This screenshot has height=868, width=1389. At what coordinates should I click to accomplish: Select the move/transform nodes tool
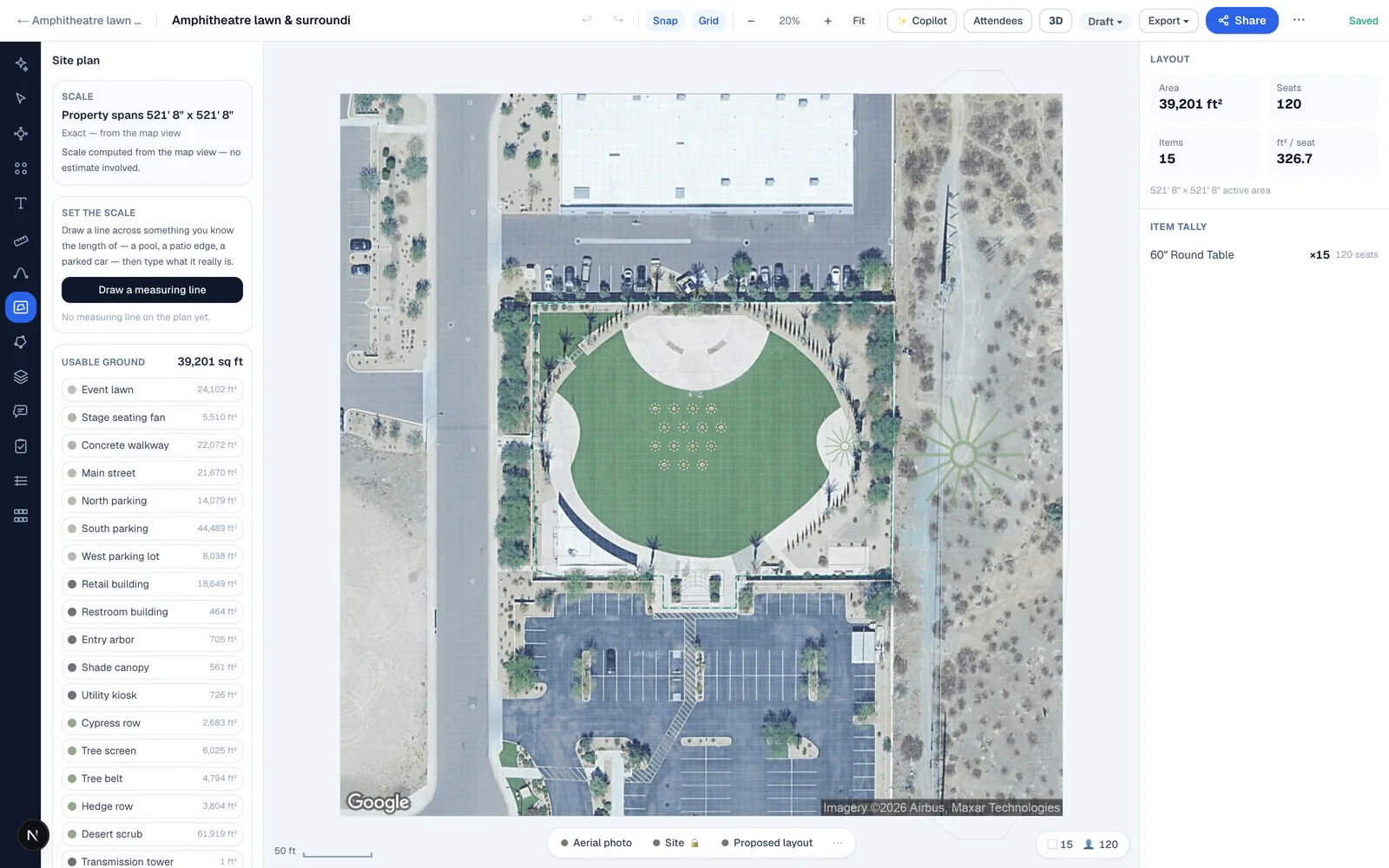(x=21, y=134)
